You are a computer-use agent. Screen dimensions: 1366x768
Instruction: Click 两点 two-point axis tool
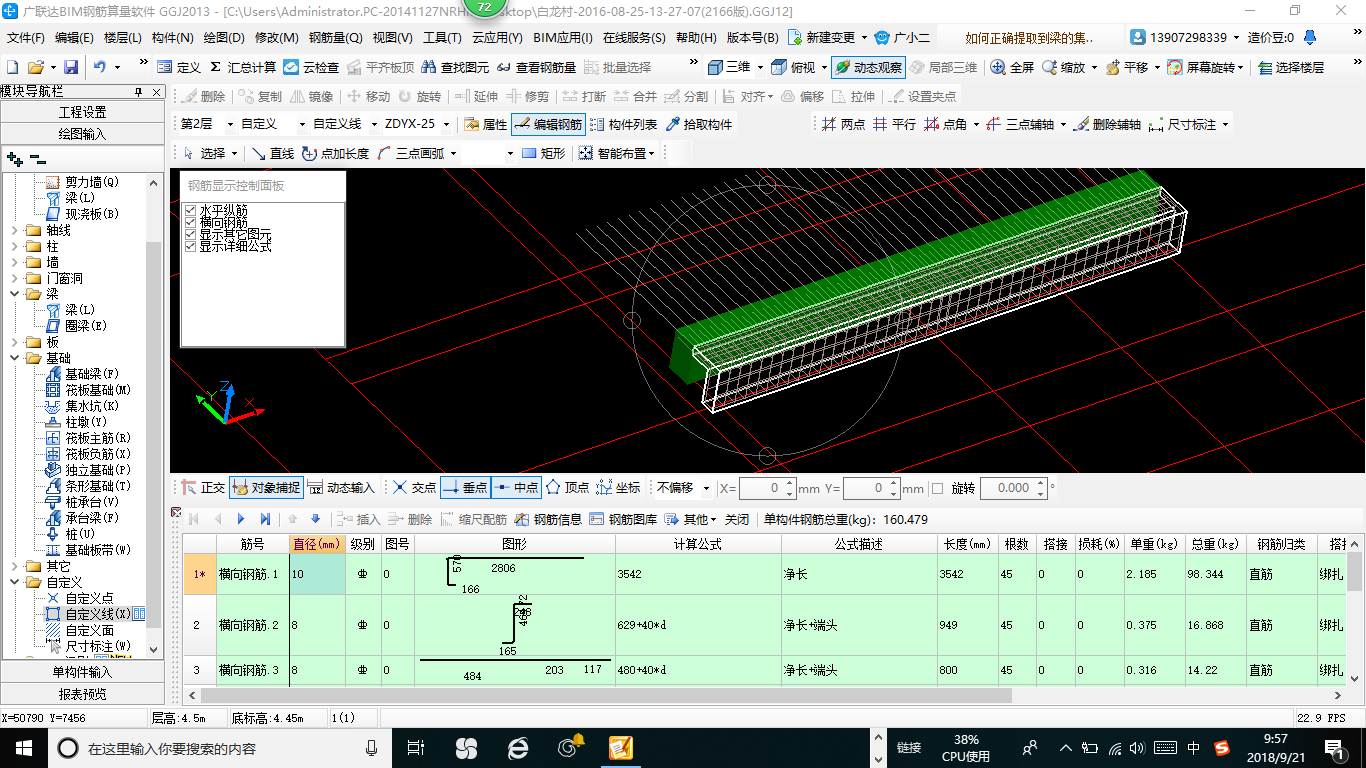point(843,125)
